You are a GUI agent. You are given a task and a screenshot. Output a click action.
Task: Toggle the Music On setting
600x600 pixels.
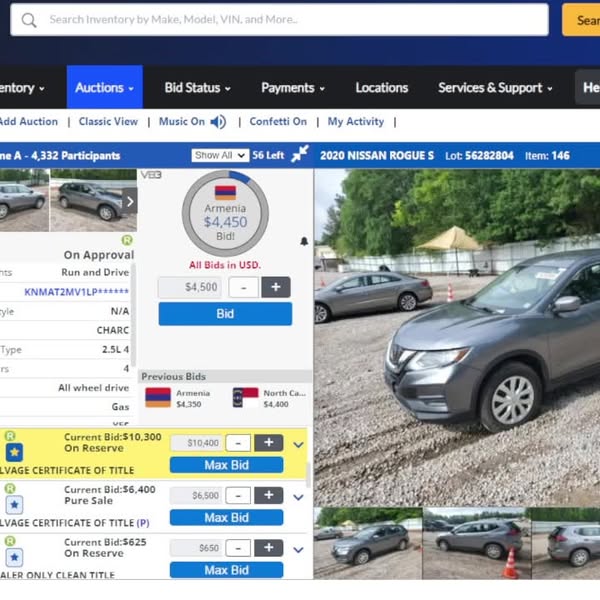pos(181,122)
